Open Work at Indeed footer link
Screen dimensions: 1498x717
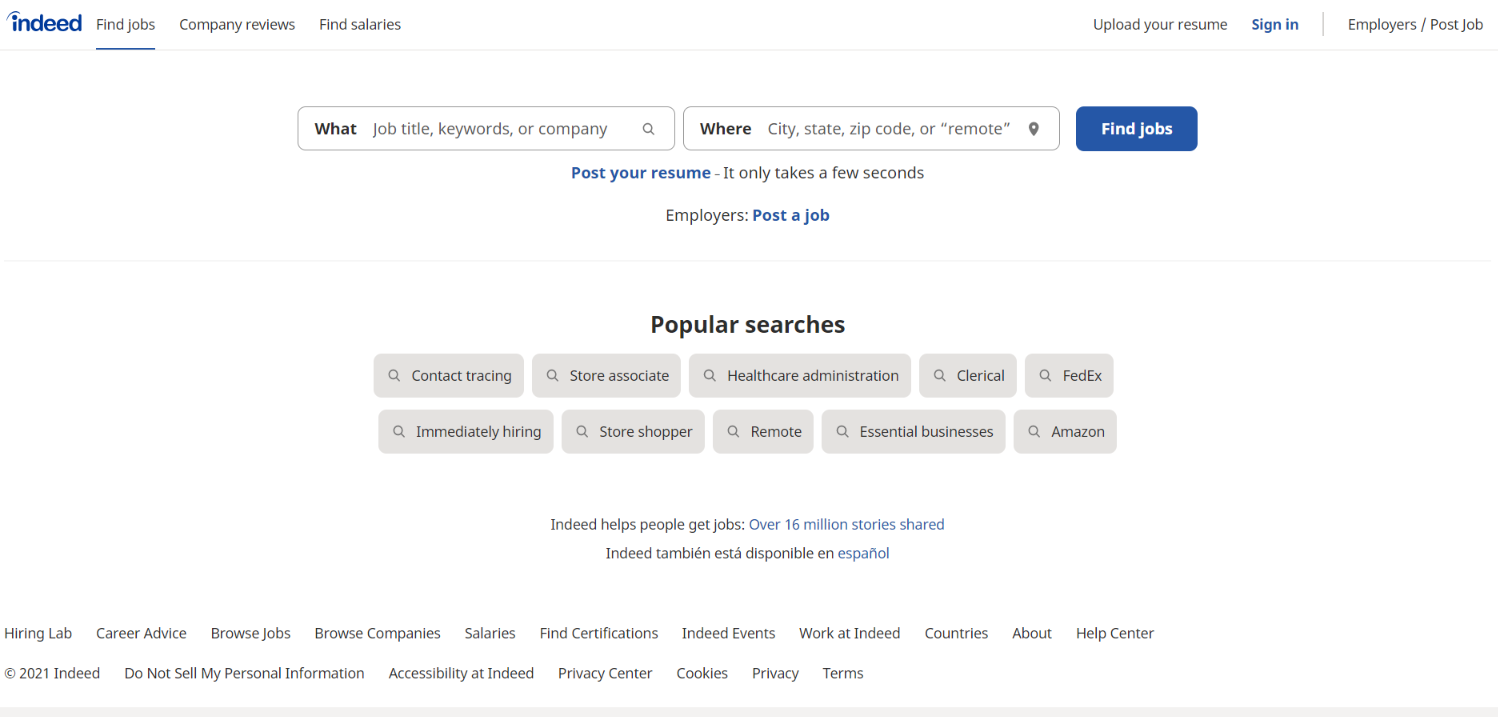[849, 633]
